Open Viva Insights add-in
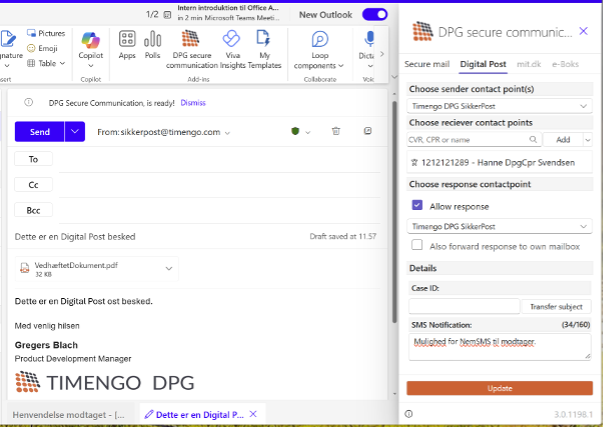This screenshot has height=428, width=604. click(232, 49)
